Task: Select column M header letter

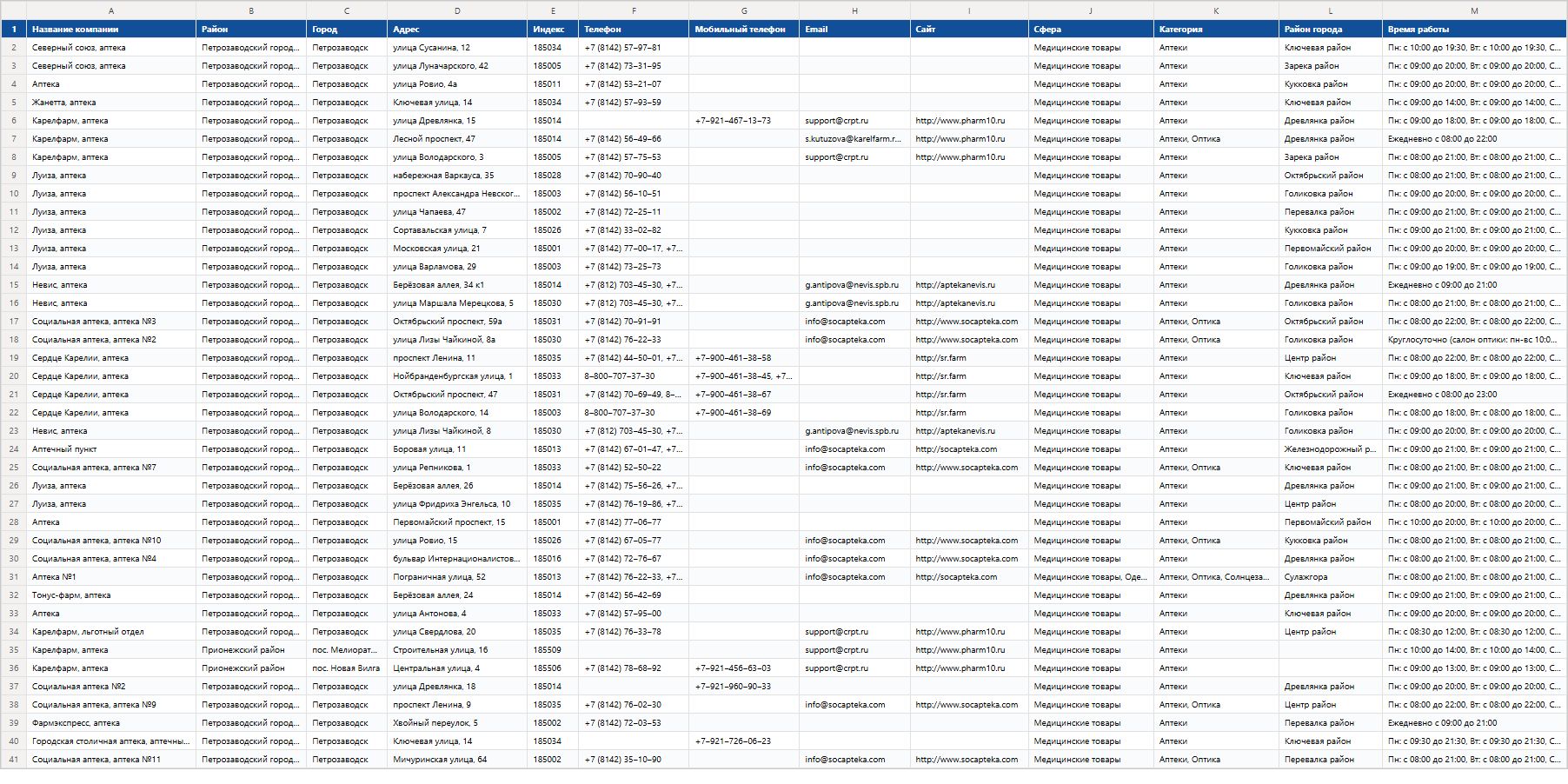Action: pos(1474,10)
